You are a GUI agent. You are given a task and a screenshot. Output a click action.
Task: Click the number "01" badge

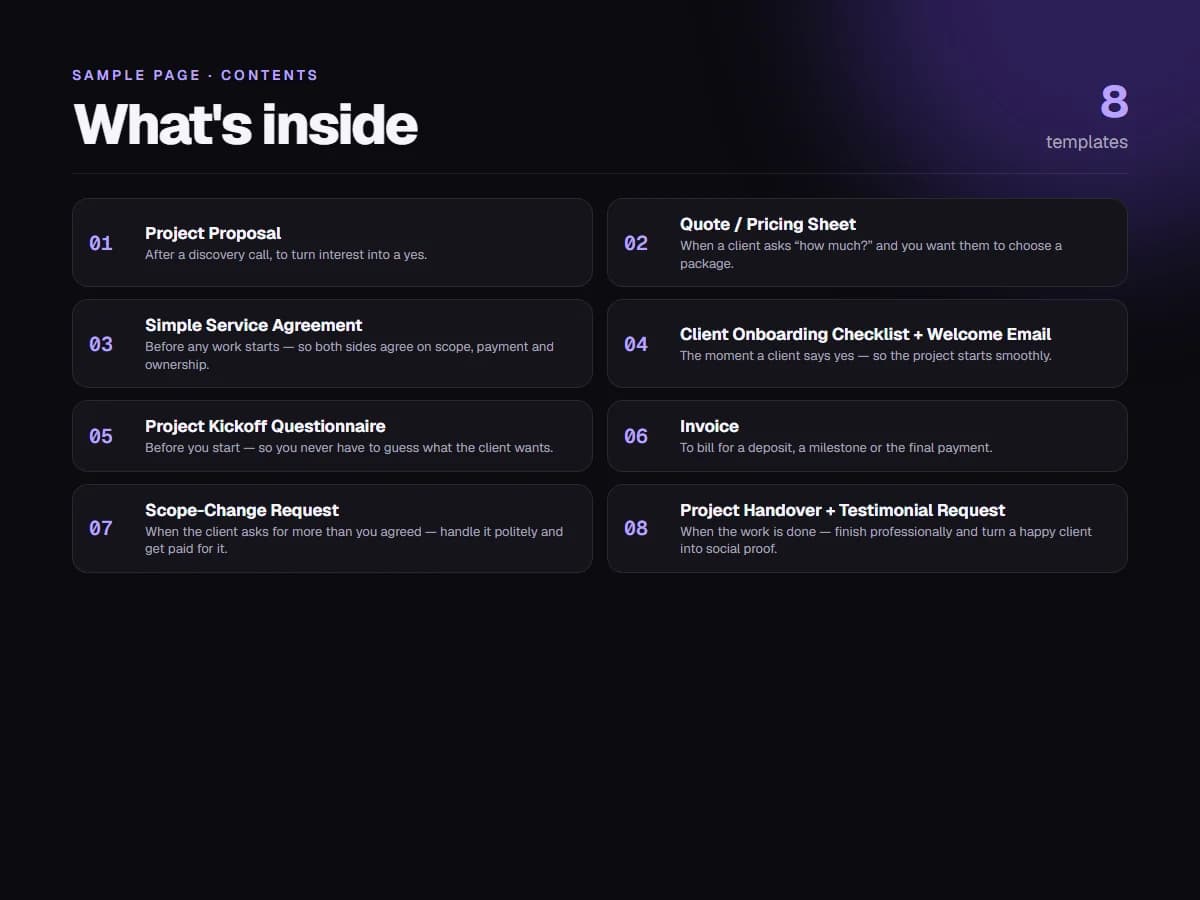pyautogui.click(x=101, y=243)
